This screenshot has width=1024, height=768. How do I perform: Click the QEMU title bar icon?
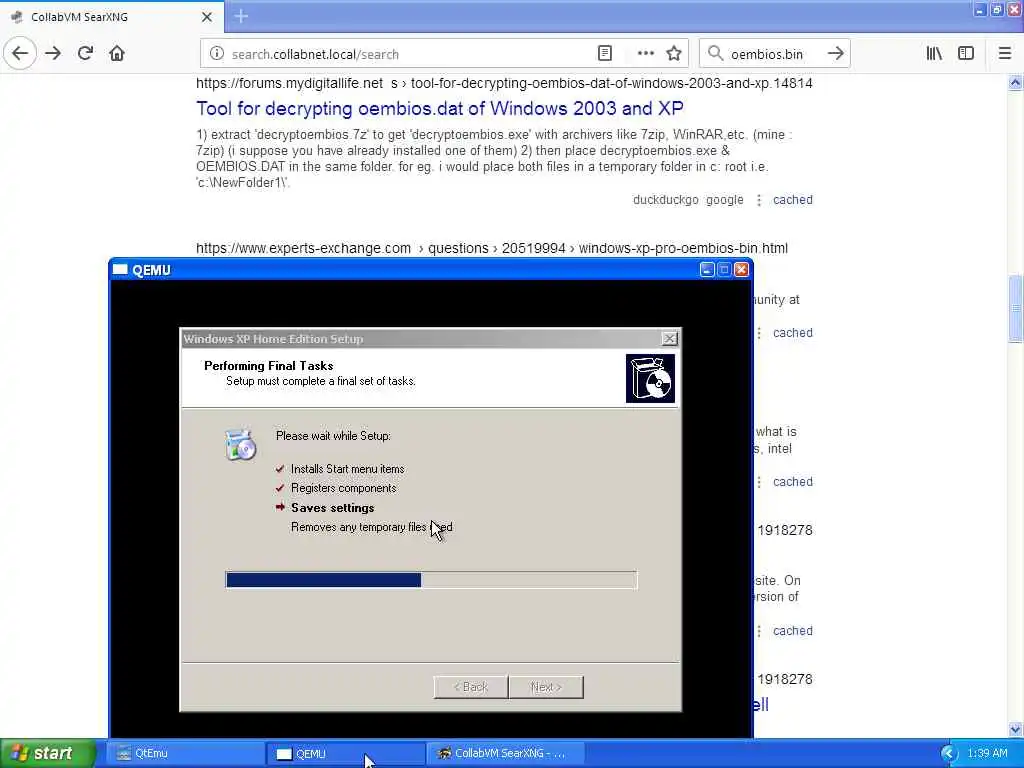[x=120, y=270]
